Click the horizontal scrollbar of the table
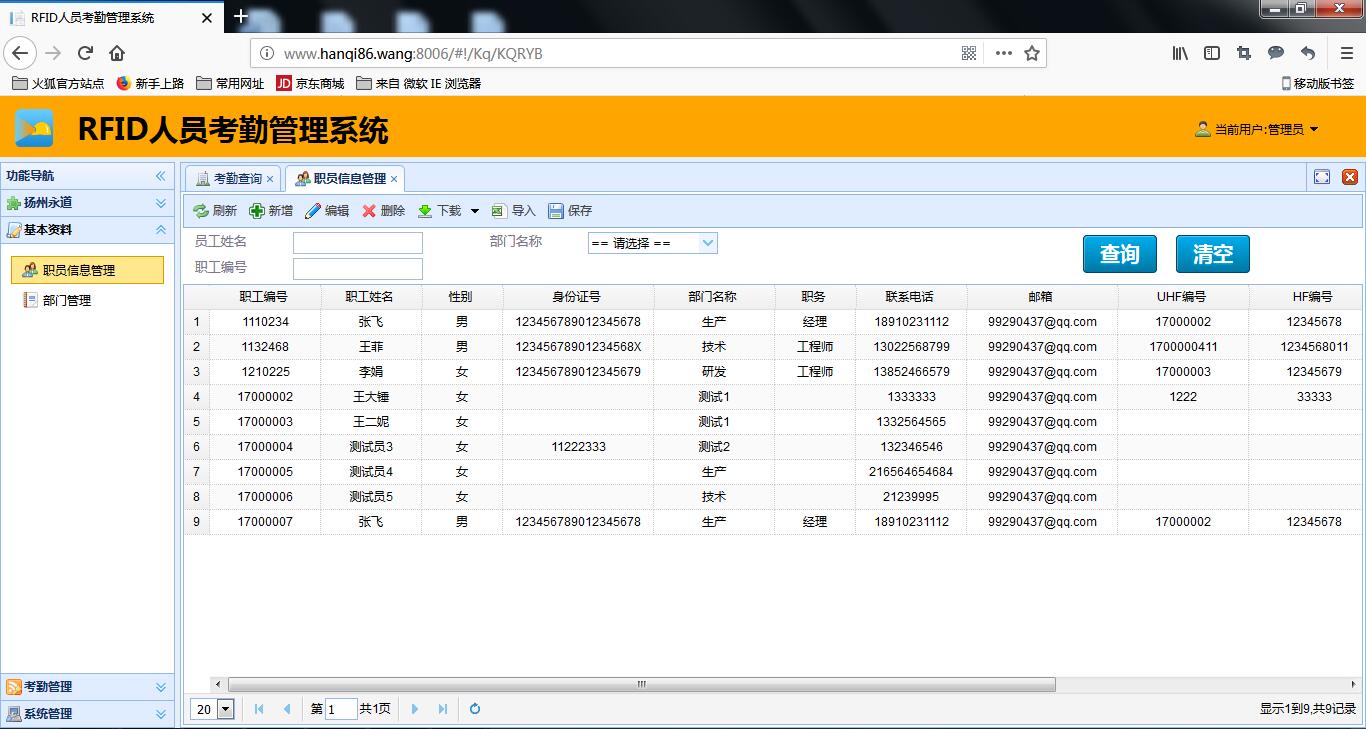1366x729 pixels. click(x=641, y=685)
